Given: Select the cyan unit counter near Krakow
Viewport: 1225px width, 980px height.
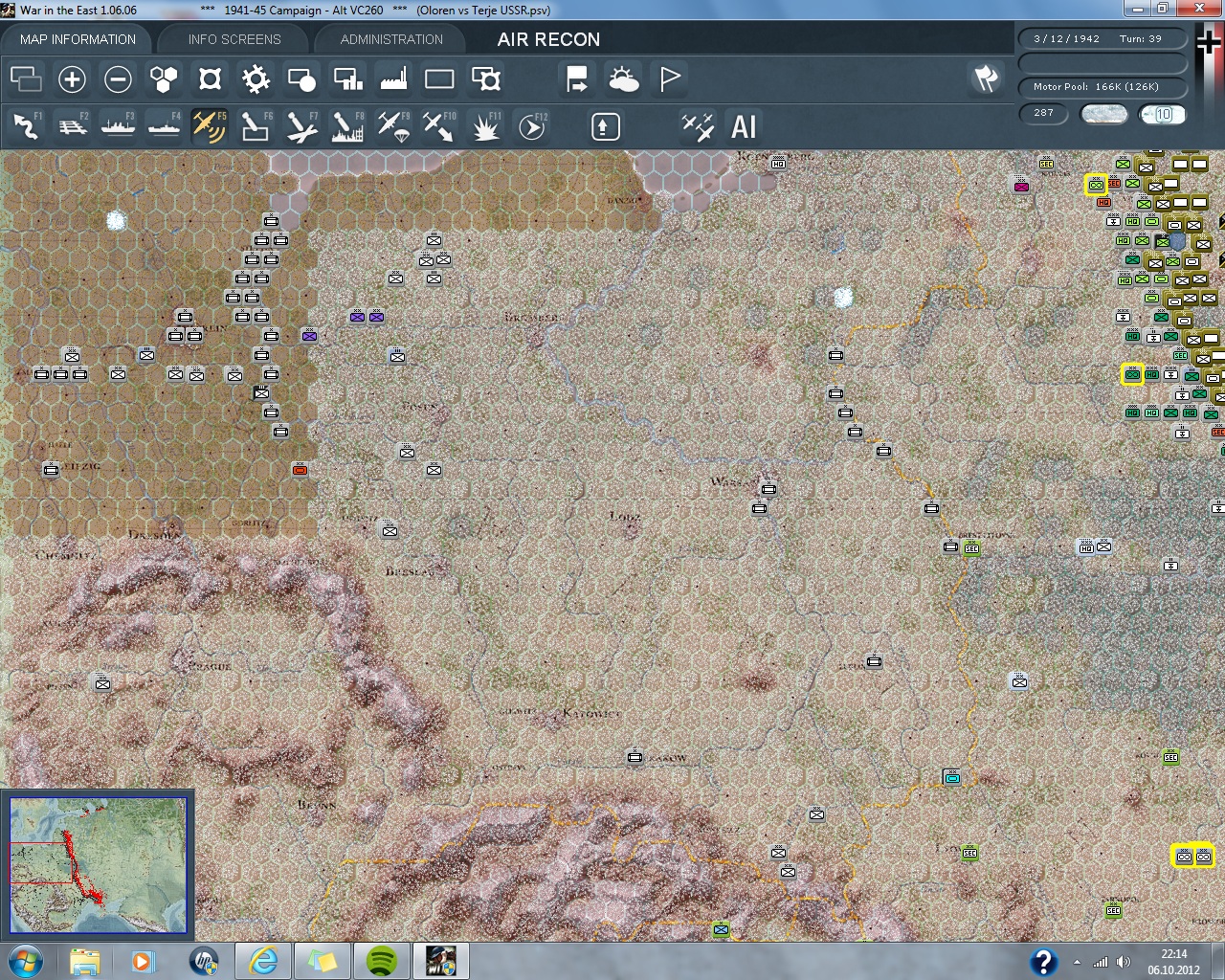Looking at the screenshot, I should coord(951,776).
